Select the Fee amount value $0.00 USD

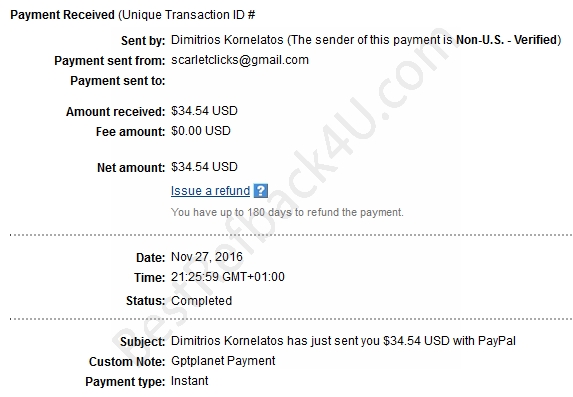[201, 131]
